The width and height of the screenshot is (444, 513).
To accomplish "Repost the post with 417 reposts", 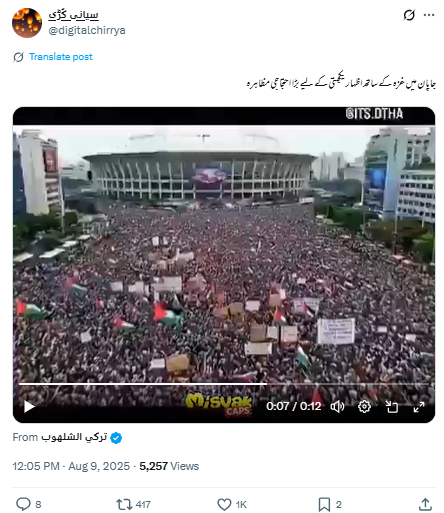I will 123,504.
